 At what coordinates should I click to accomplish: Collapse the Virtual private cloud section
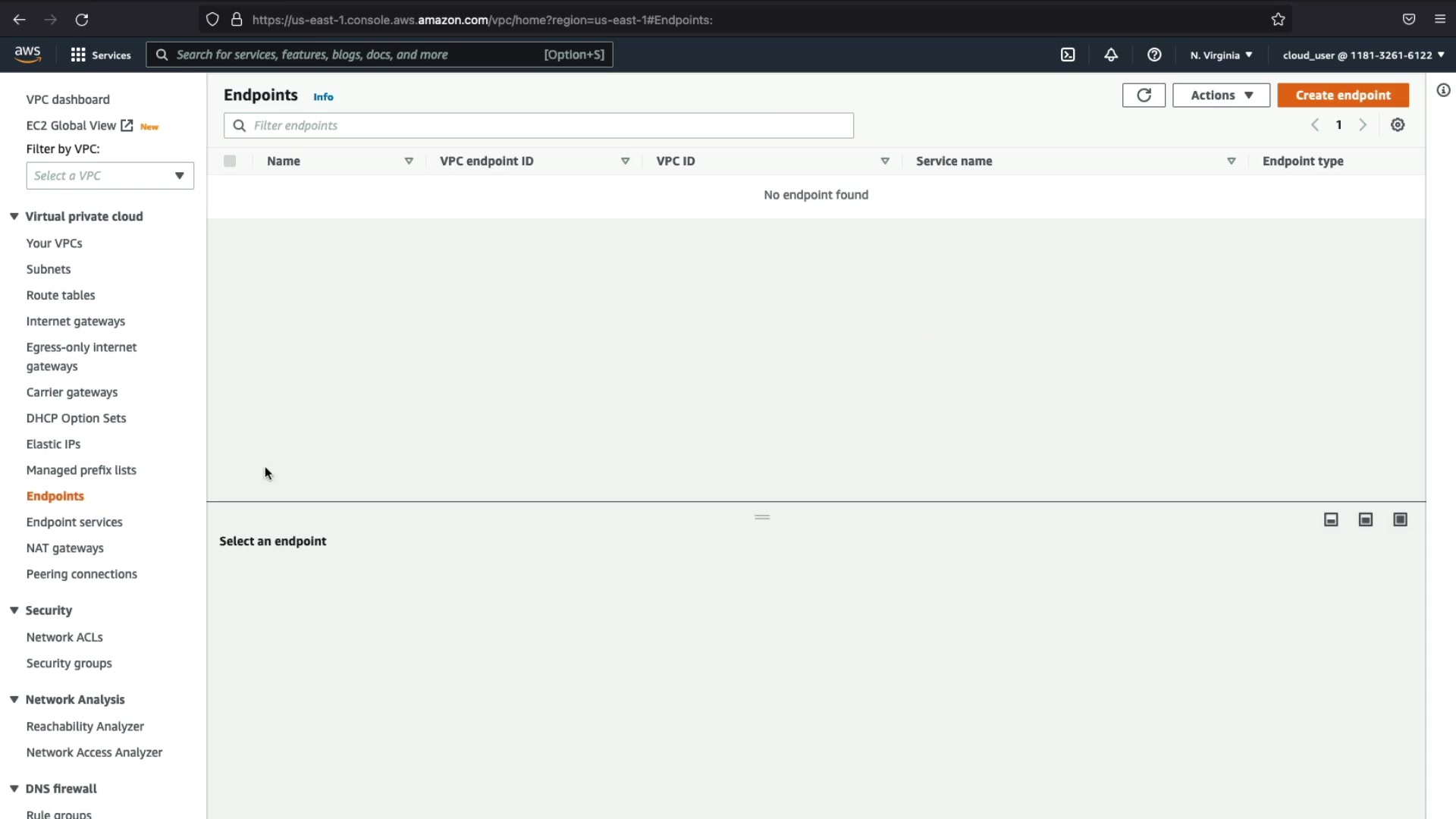tap(14, 216)
